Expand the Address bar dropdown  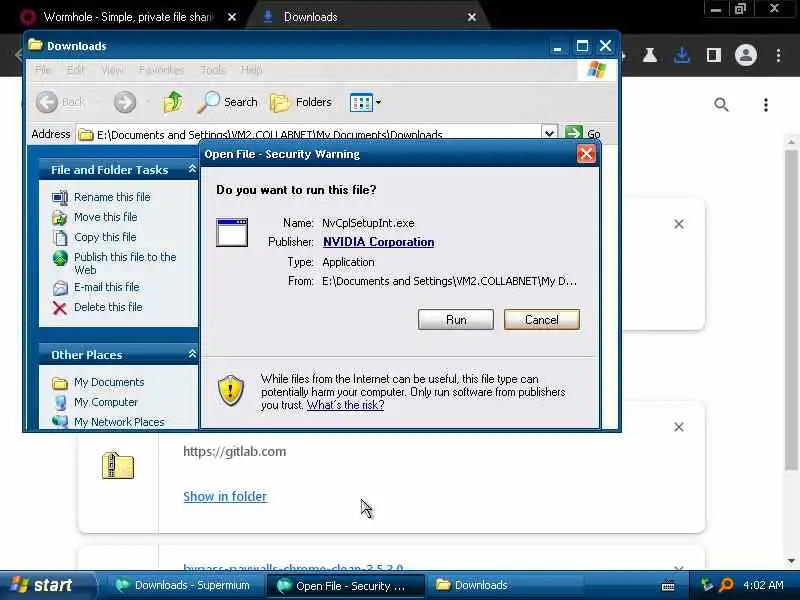[x=549, y=133]
